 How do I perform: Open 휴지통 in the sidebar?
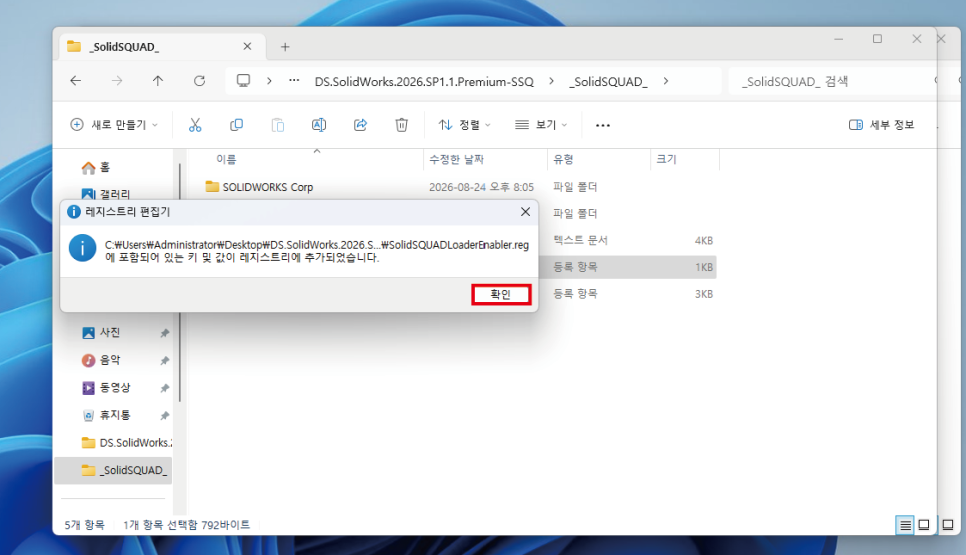coord(107,415)
